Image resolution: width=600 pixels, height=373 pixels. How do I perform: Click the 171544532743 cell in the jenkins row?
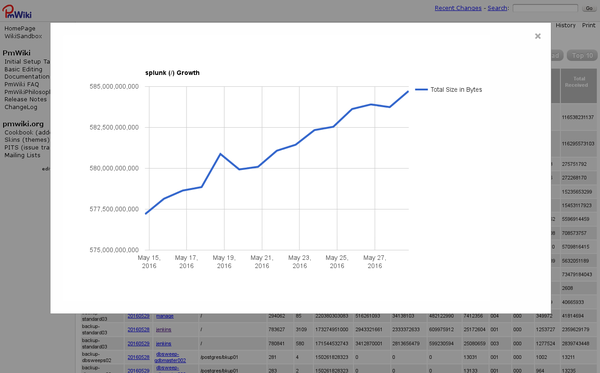pyautogui.click(x=332, y=344)
